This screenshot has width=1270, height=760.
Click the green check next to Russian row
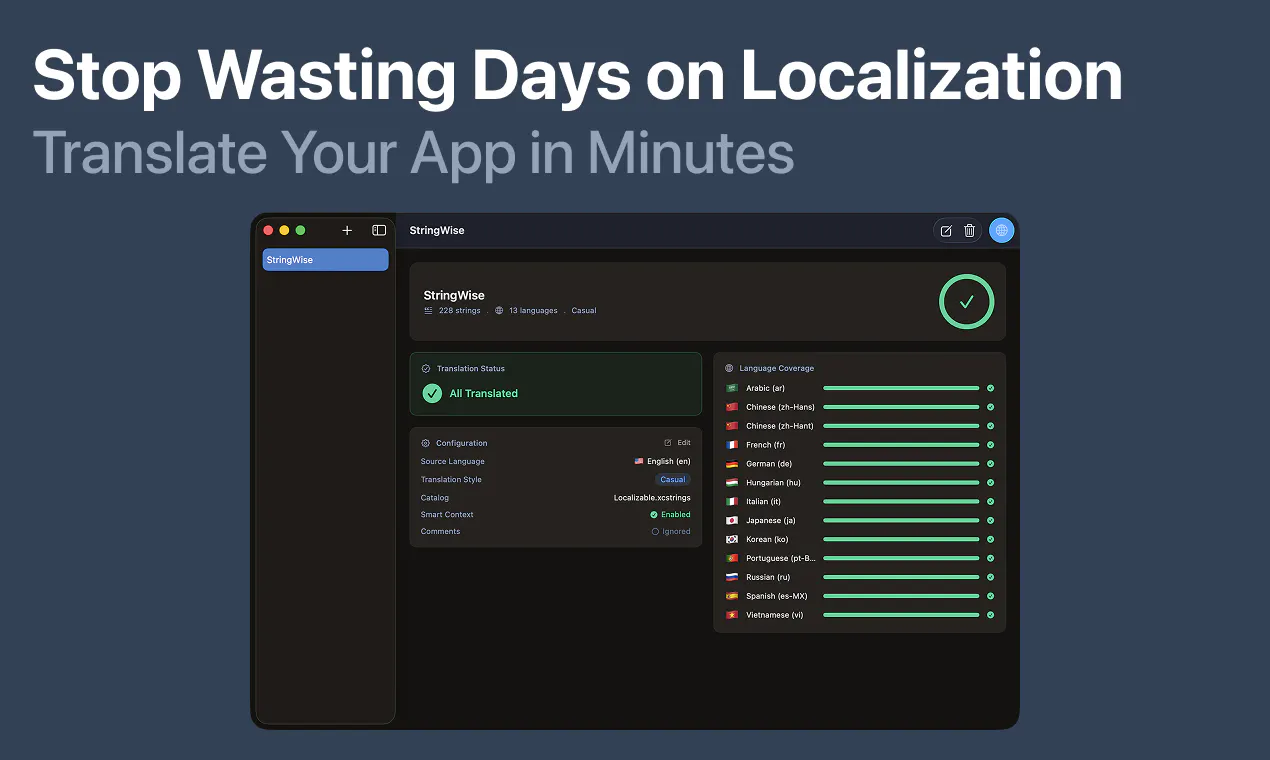pos(990,577)
